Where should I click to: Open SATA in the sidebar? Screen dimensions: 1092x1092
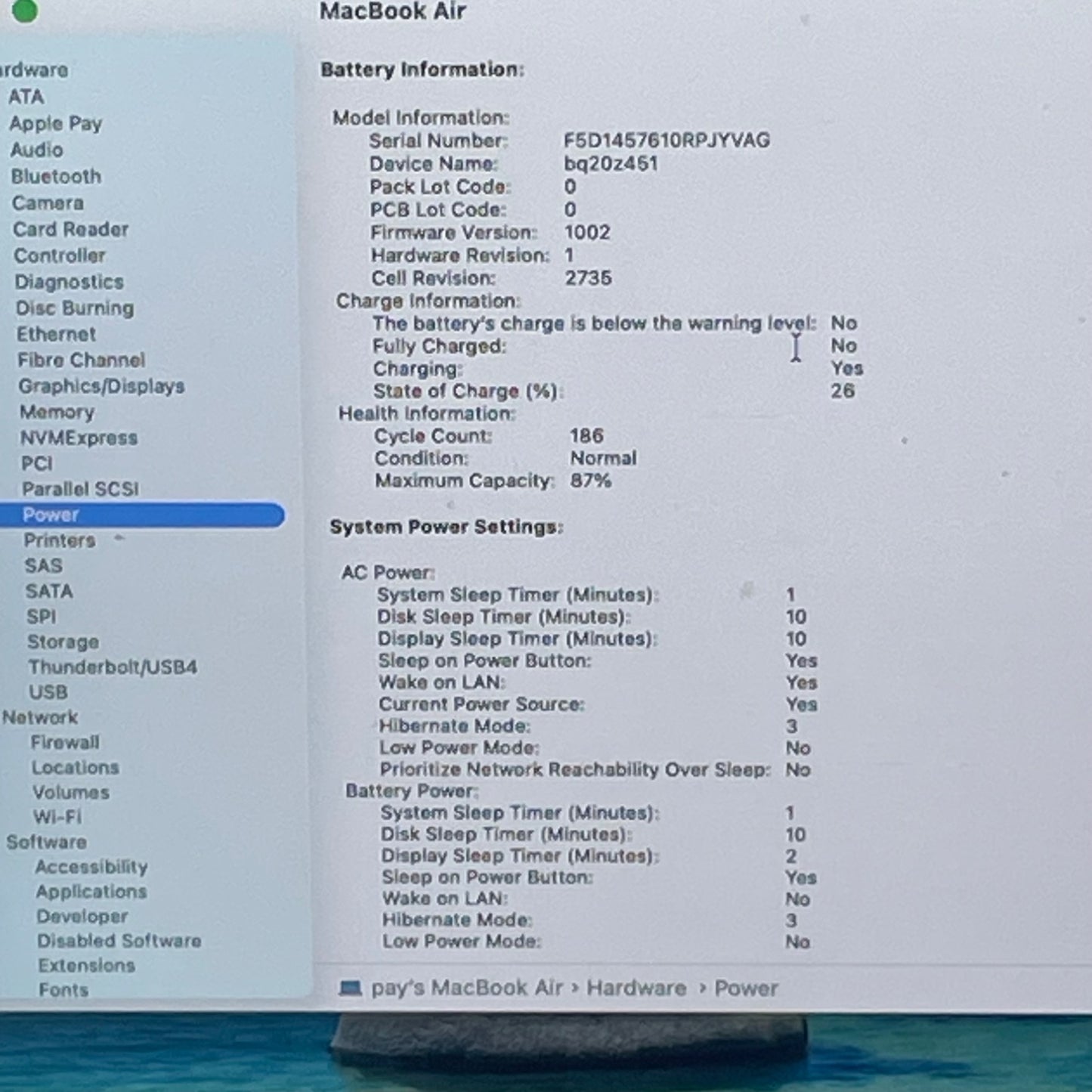[x=49, y=591]
